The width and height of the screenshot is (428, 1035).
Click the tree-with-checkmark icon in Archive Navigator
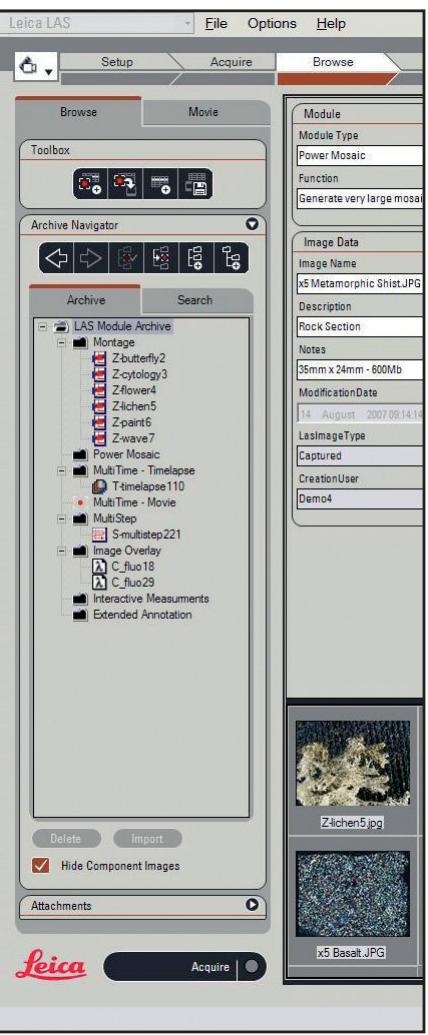[126, 259]
